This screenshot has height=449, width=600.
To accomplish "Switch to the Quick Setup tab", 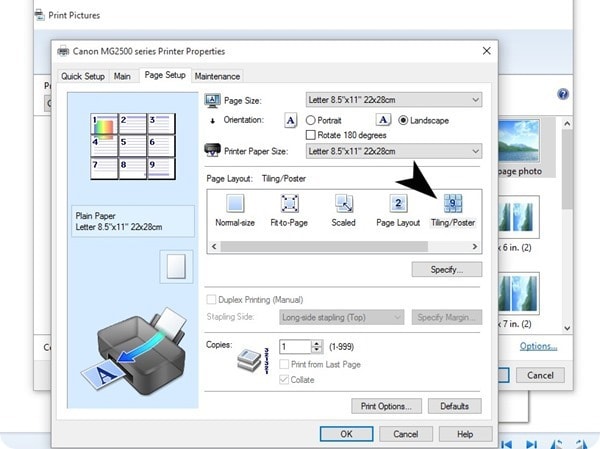I will [x=83, y=76].
